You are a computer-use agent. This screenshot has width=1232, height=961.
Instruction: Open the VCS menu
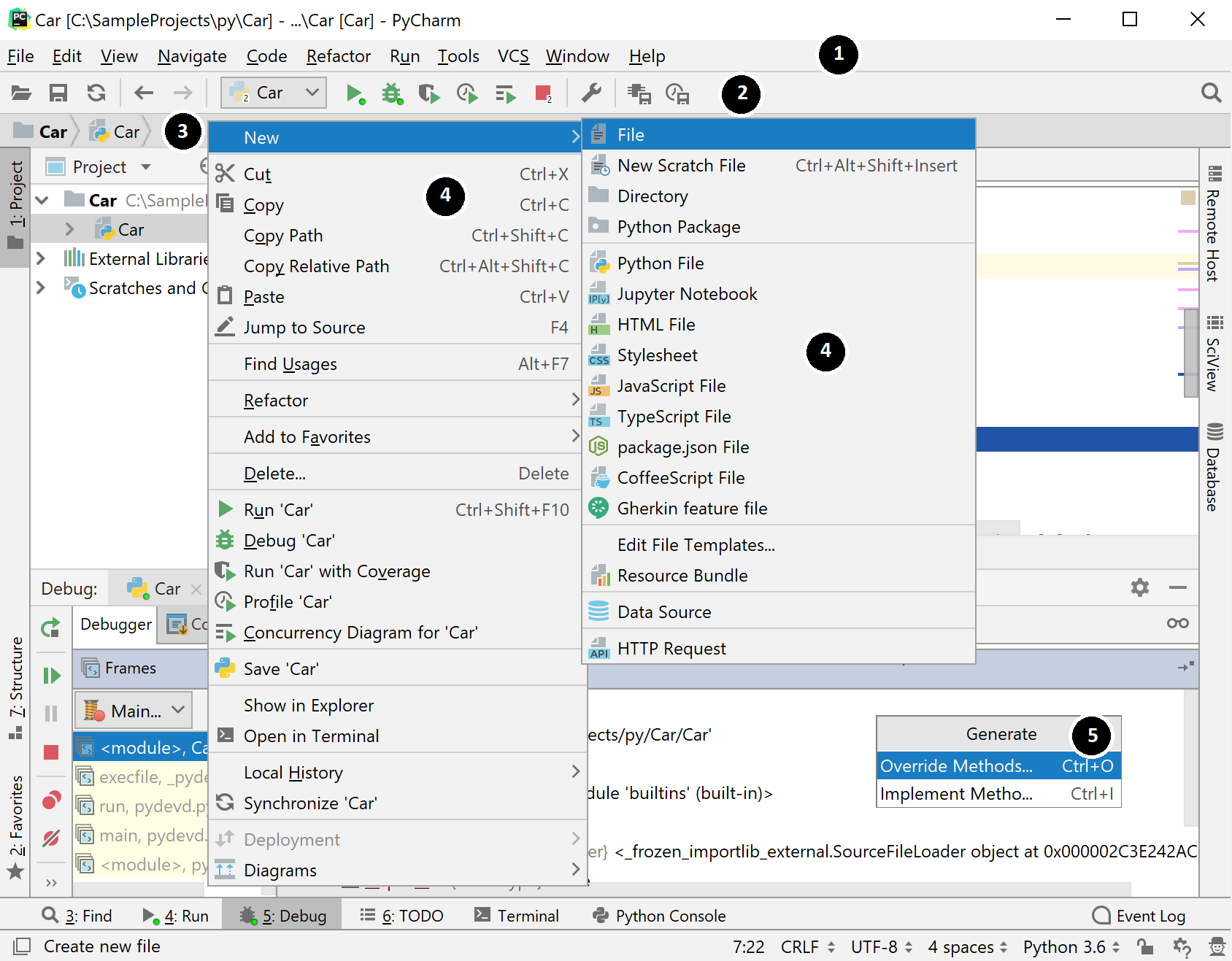pos(513,56)
